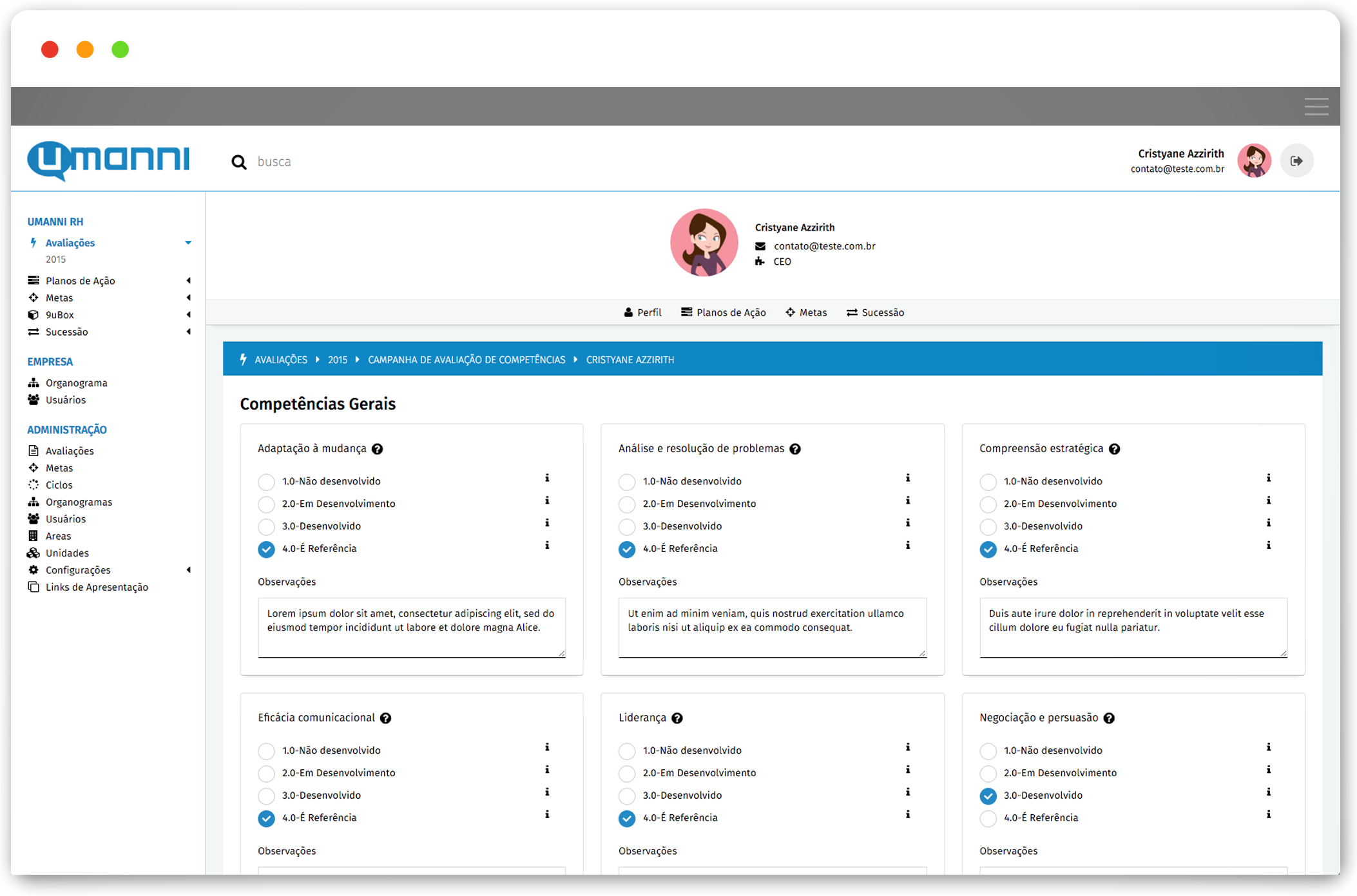The image size is (1357, 896).
Task: Click help icon beside Compreensão estratégica
Action: [x=1115, y=449]
